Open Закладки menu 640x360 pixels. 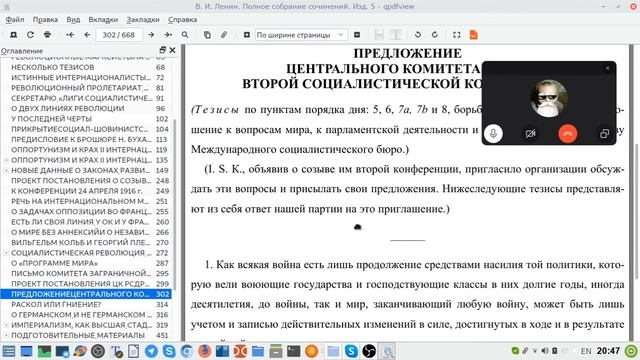143,20
